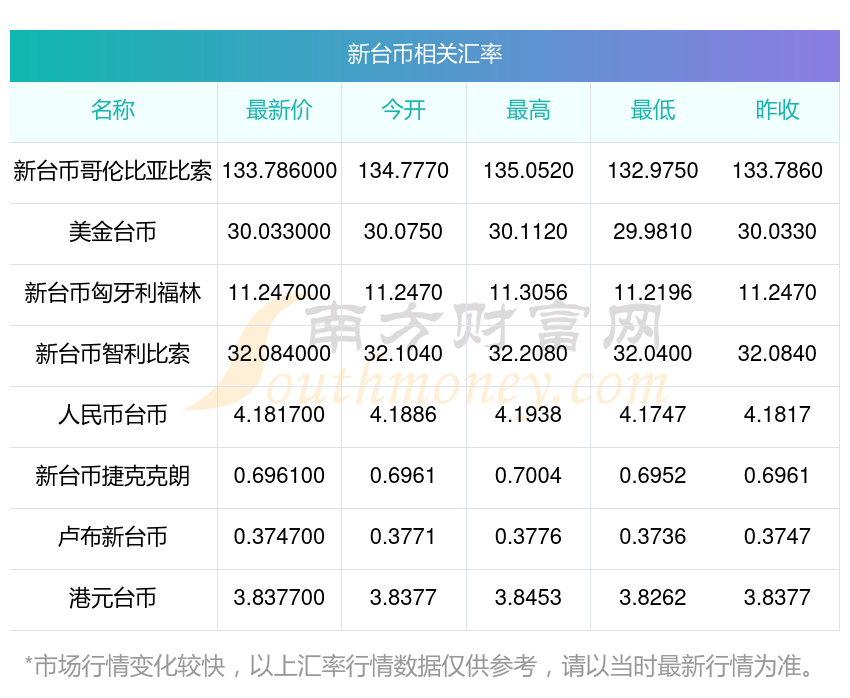Viewport: 850px width, 698px height.
Task: Click value 32.1040
Action: pyautogui.click(x=403, y=354)
